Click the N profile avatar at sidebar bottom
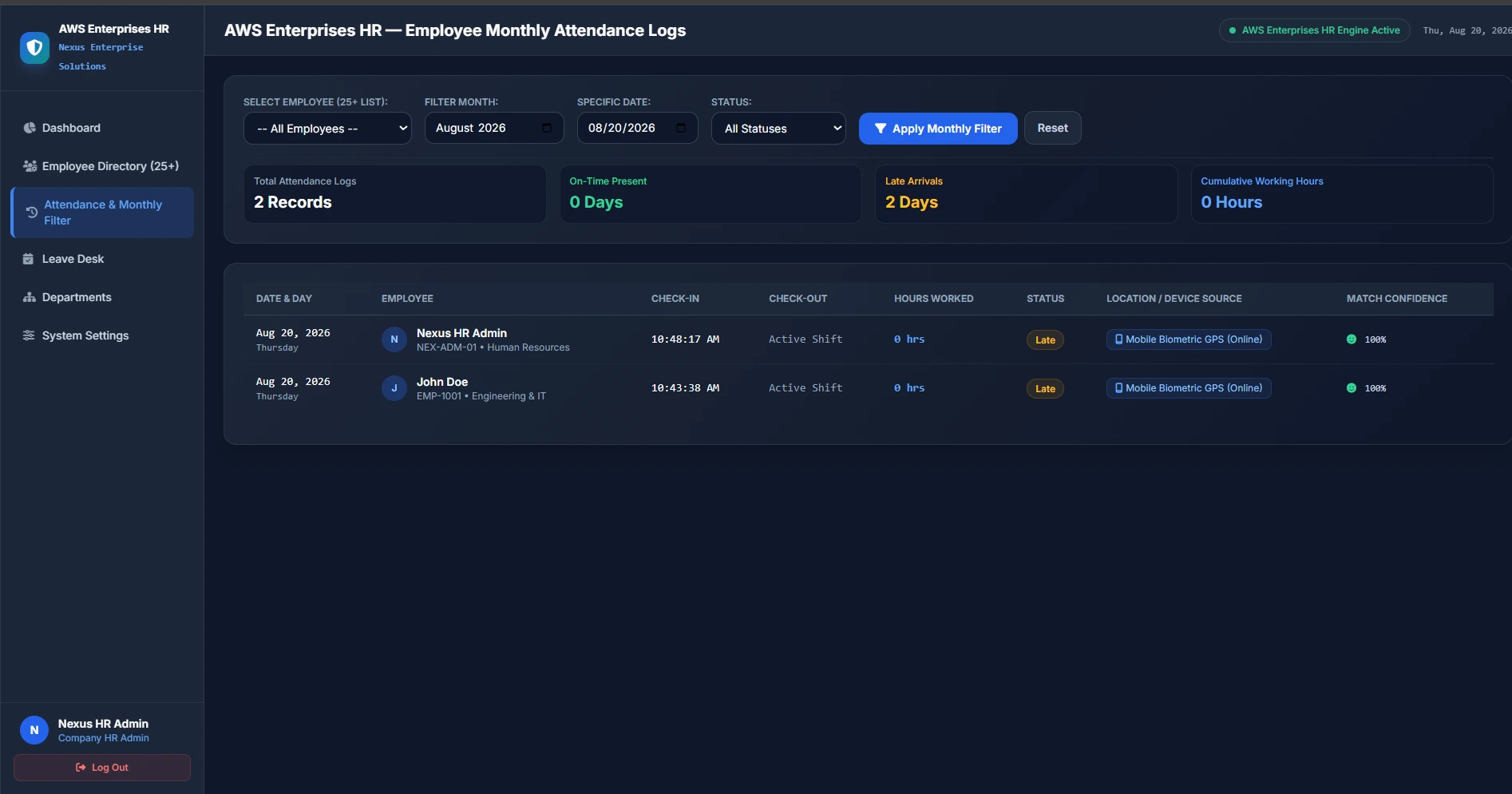This screenshot has height=794, width=1512. [x=34, y=730]
